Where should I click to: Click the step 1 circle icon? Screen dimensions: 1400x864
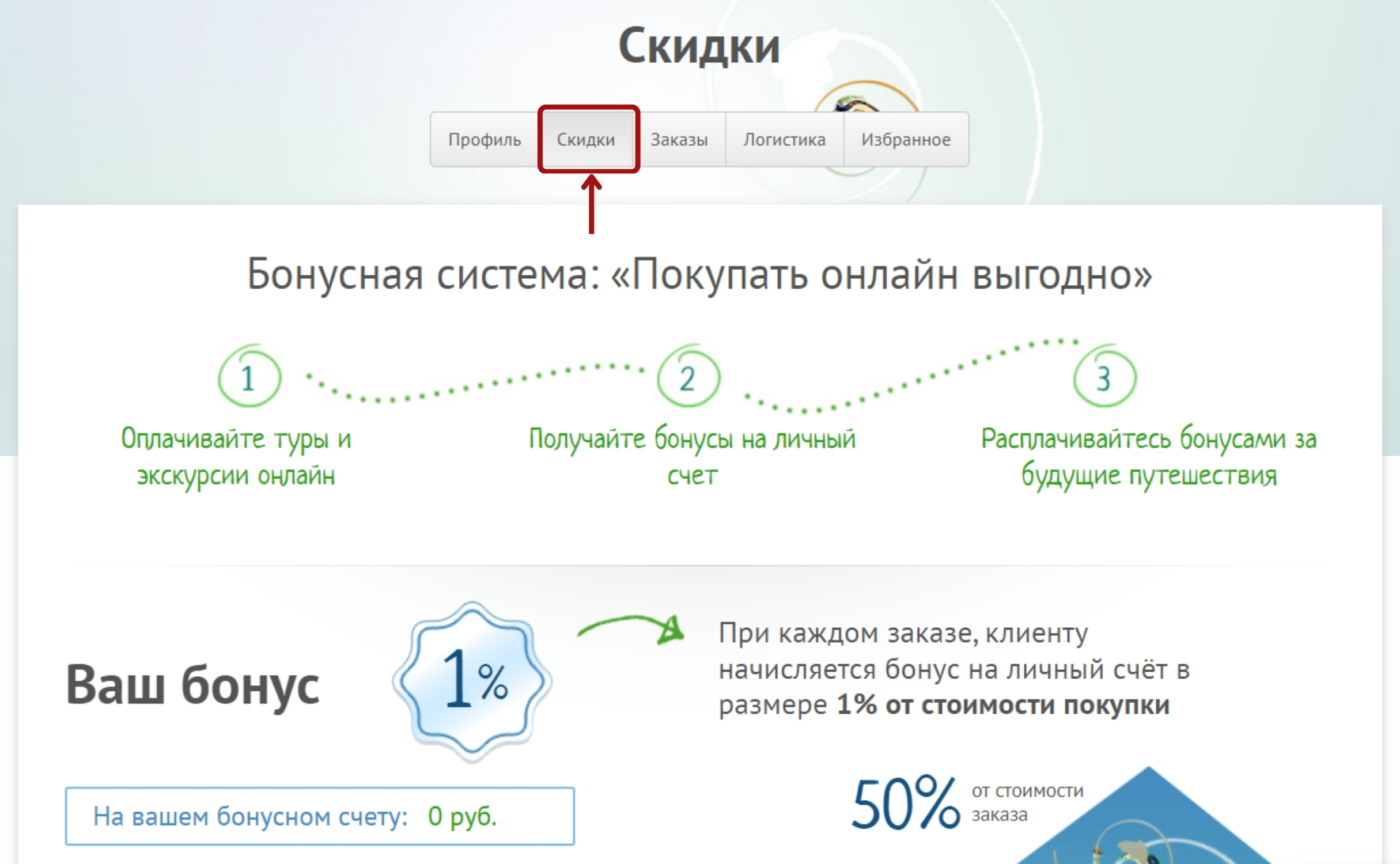(249, 377)
